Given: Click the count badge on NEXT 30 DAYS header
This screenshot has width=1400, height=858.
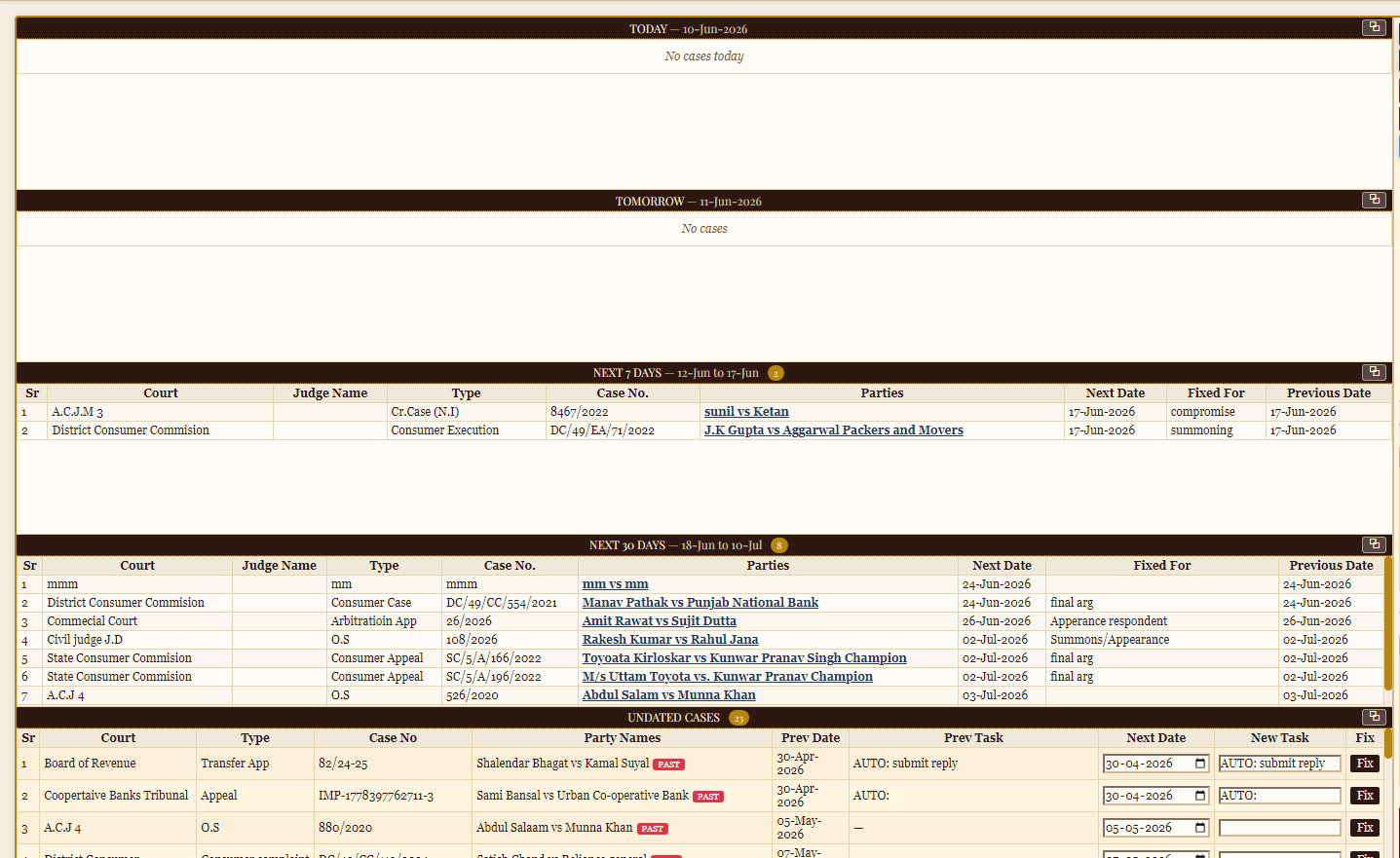Looking at the screenshot, I should click(779, 545).
